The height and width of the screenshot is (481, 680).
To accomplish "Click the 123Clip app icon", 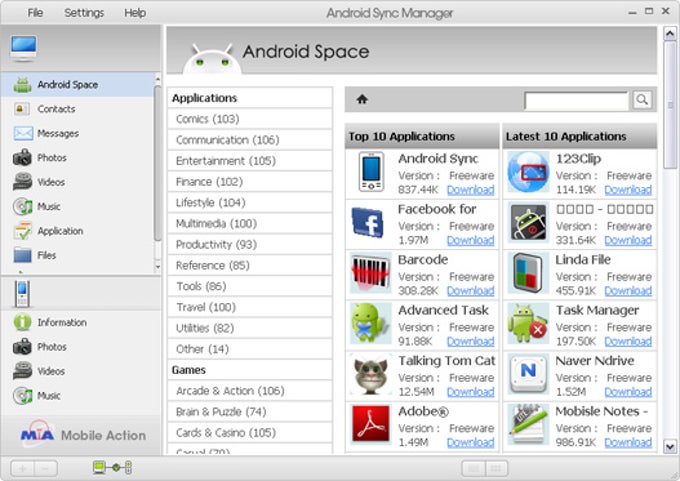I will tap(528, 172).
